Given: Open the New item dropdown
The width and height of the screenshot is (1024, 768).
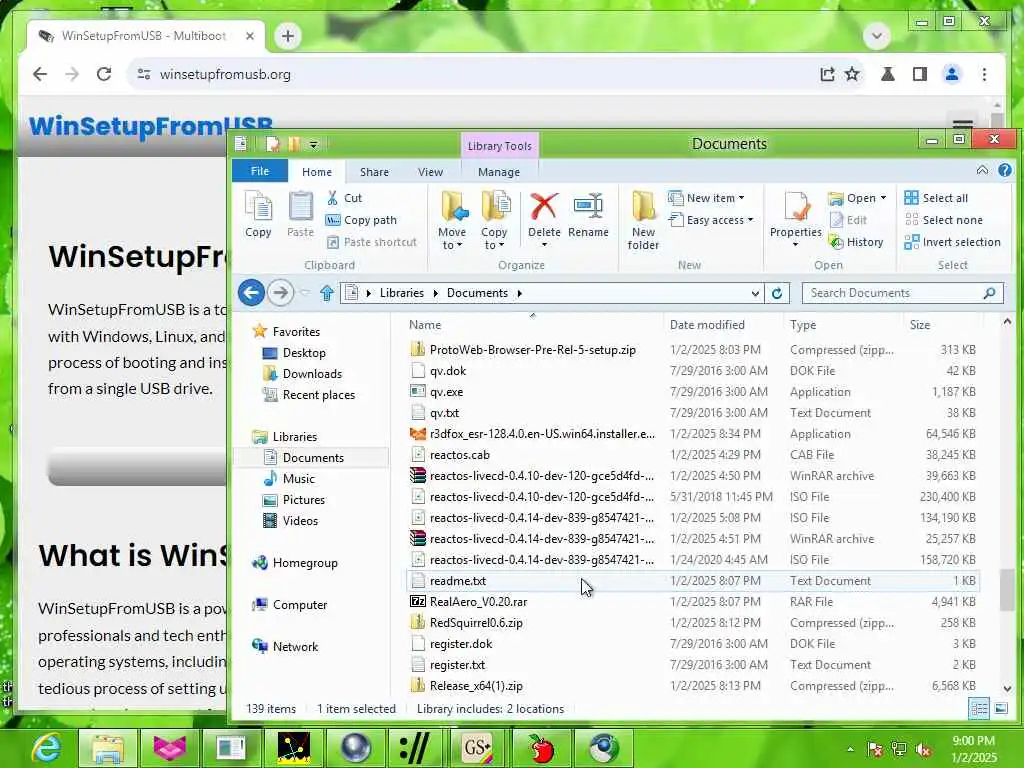Looking at the screenshot, I should [x=706, y=198].
